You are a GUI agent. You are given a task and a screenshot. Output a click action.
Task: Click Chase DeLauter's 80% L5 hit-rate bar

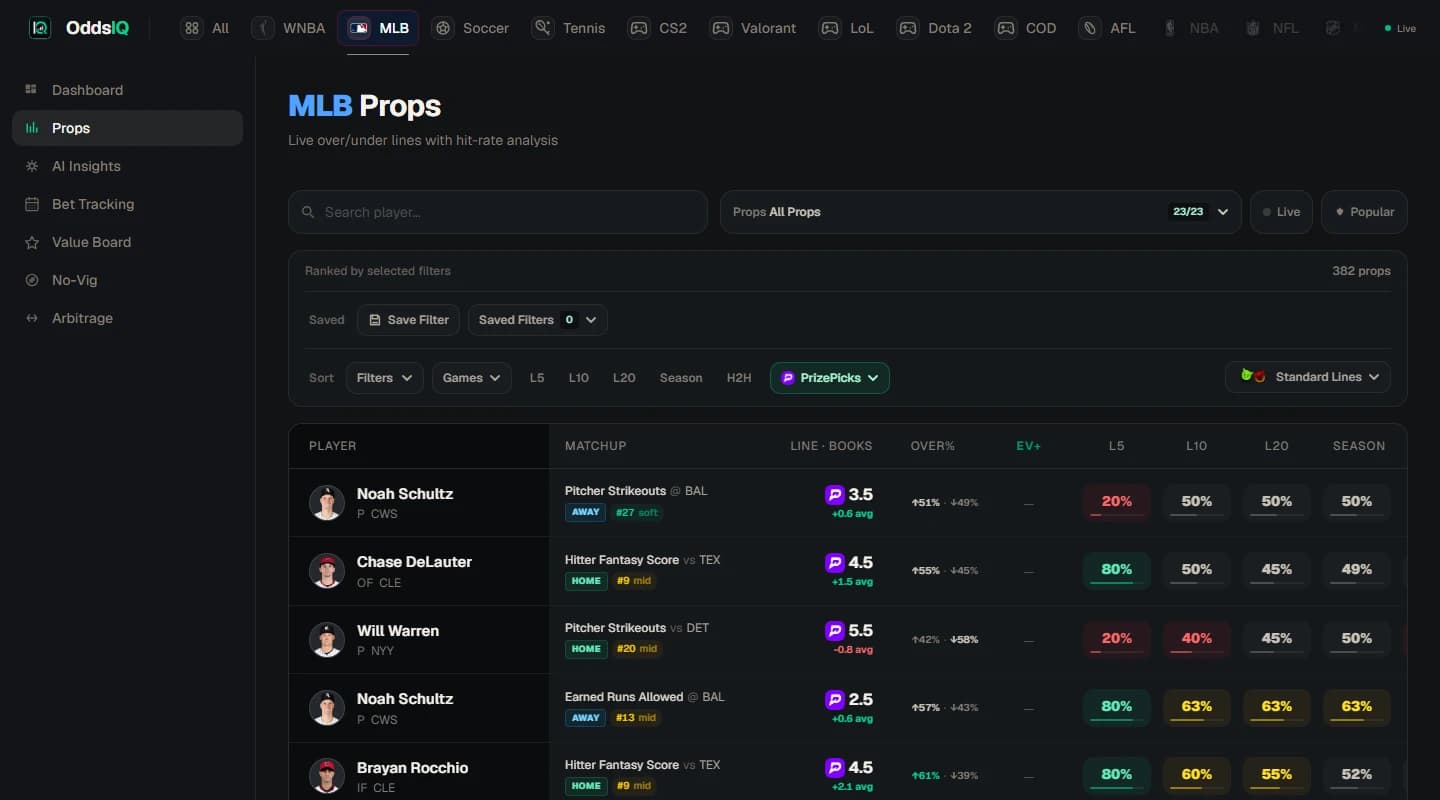coord(1117,571)
